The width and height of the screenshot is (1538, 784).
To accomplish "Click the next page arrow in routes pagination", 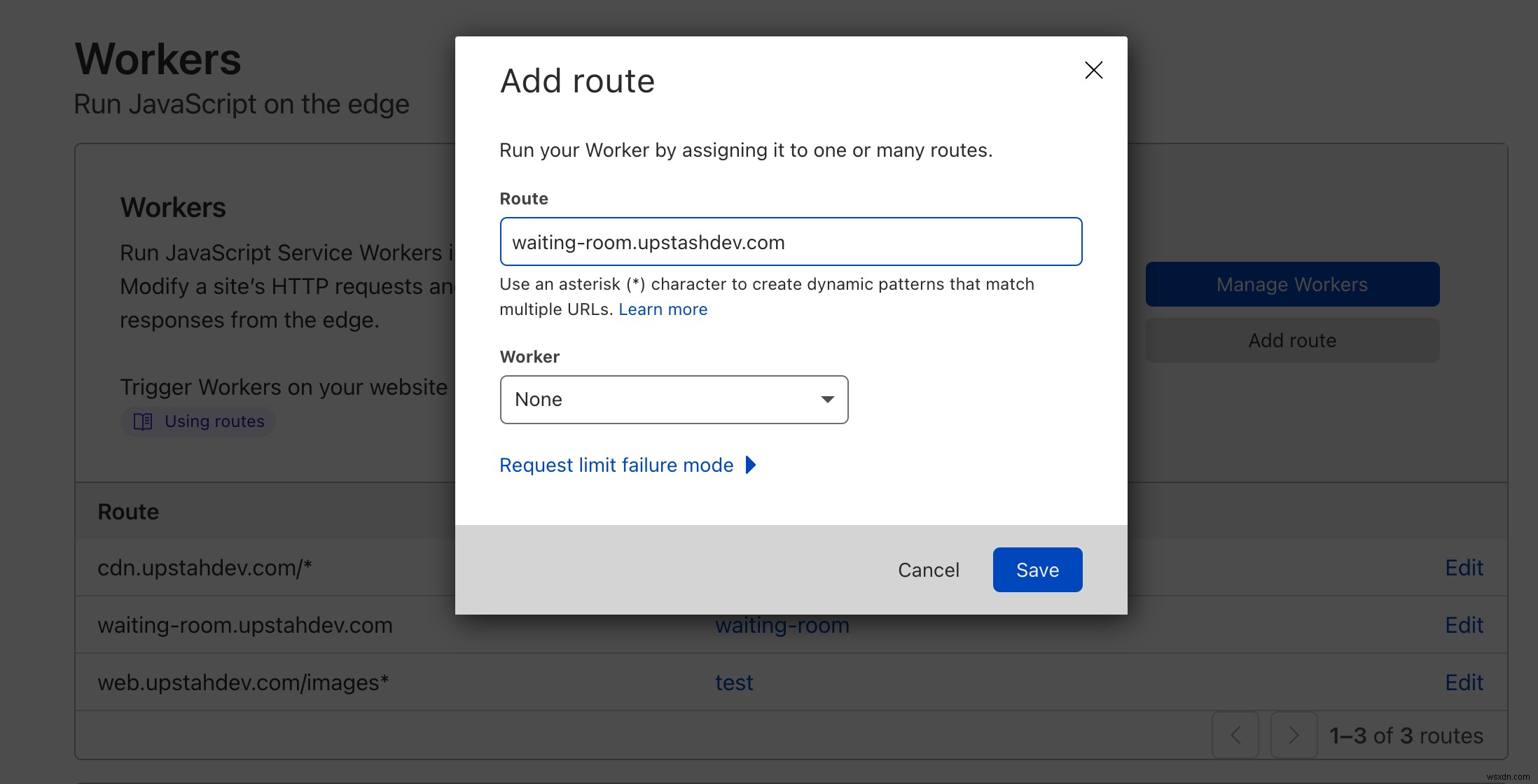I will [1293, 735].
